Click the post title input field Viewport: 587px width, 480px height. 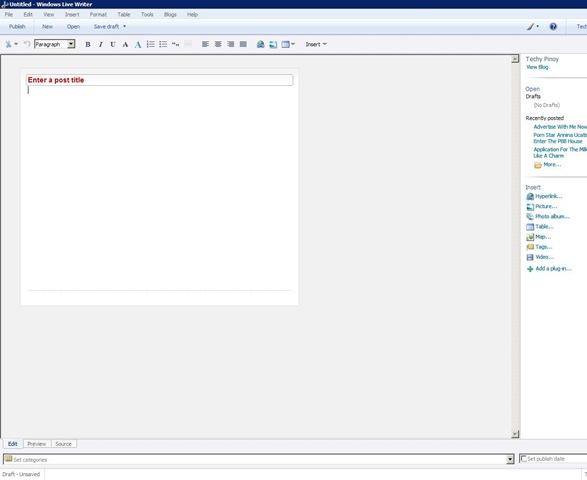tap(159, 80)
